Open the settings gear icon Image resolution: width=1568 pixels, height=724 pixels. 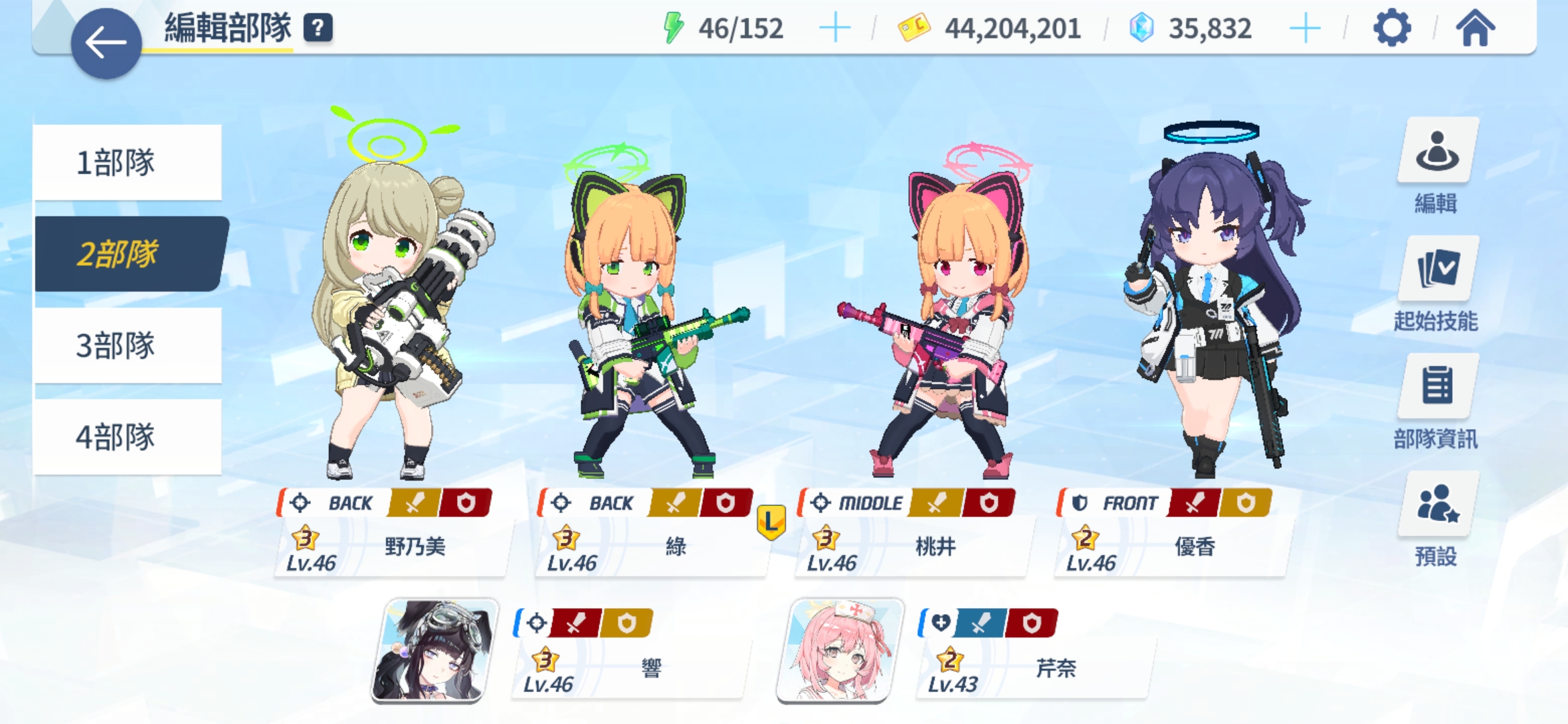(x=1392, y=29)
